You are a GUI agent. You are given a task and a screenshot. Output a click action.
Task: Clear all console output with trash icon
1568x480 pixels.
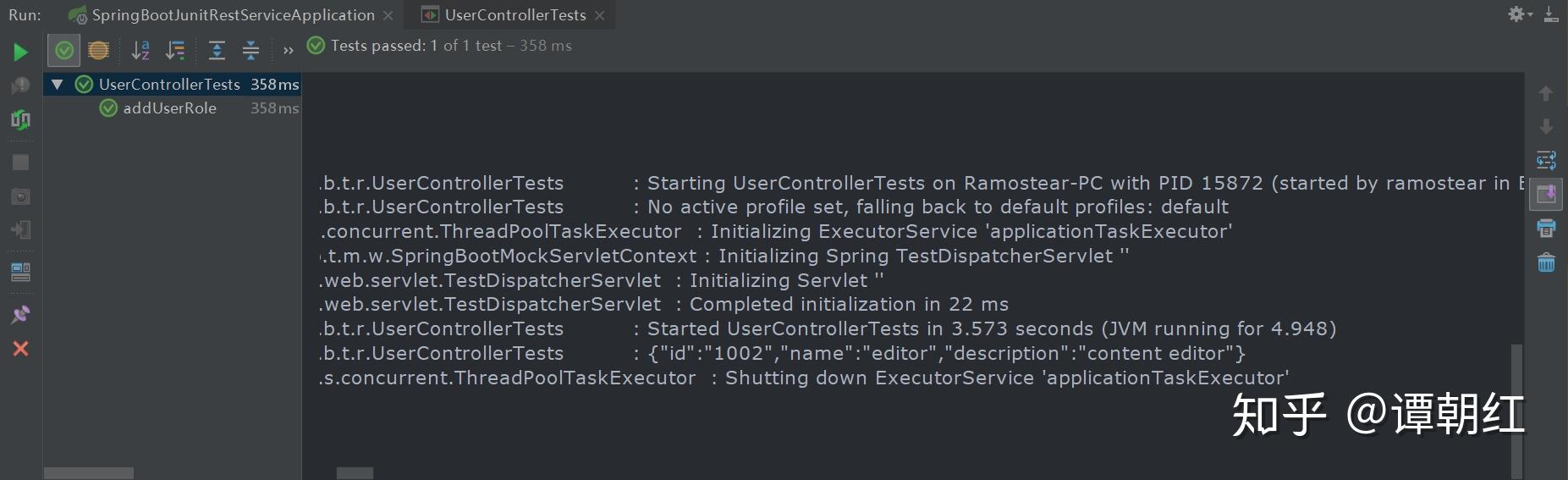click(x=1546, y=262)
